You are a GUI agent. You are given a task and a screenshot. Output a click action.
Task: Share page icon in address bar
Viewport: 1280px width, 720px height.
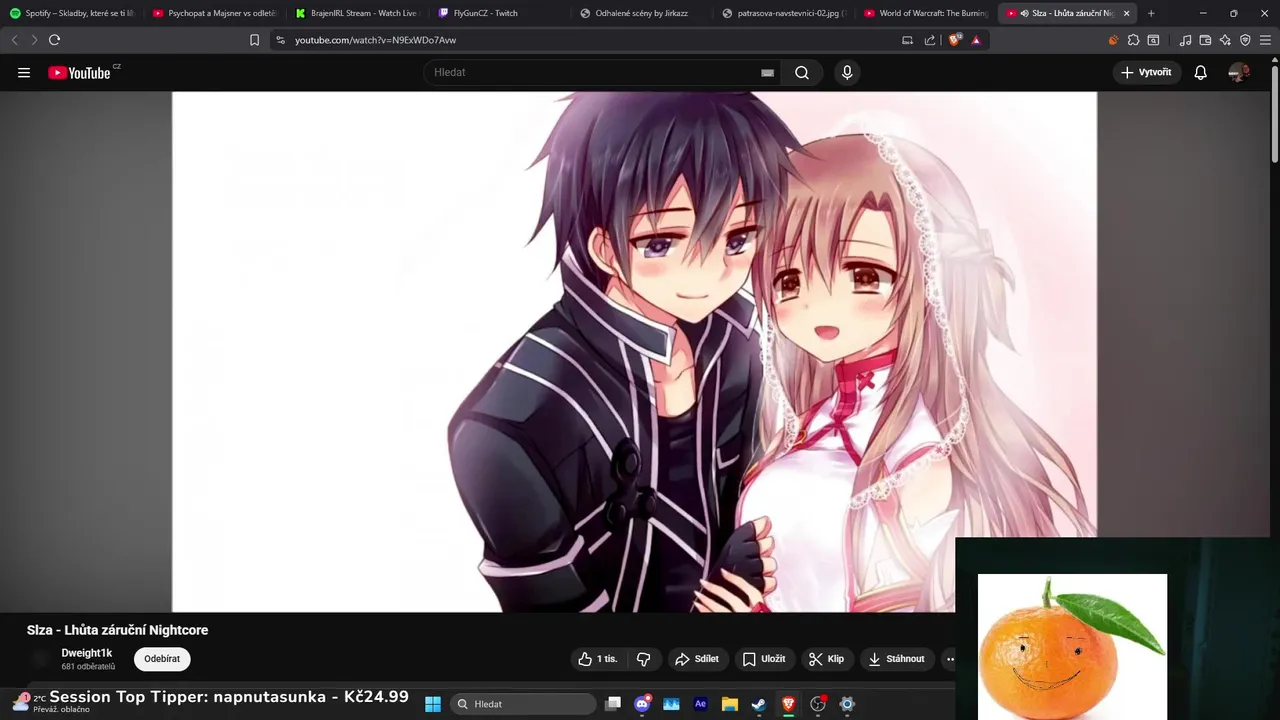click(x=930, y=40)
